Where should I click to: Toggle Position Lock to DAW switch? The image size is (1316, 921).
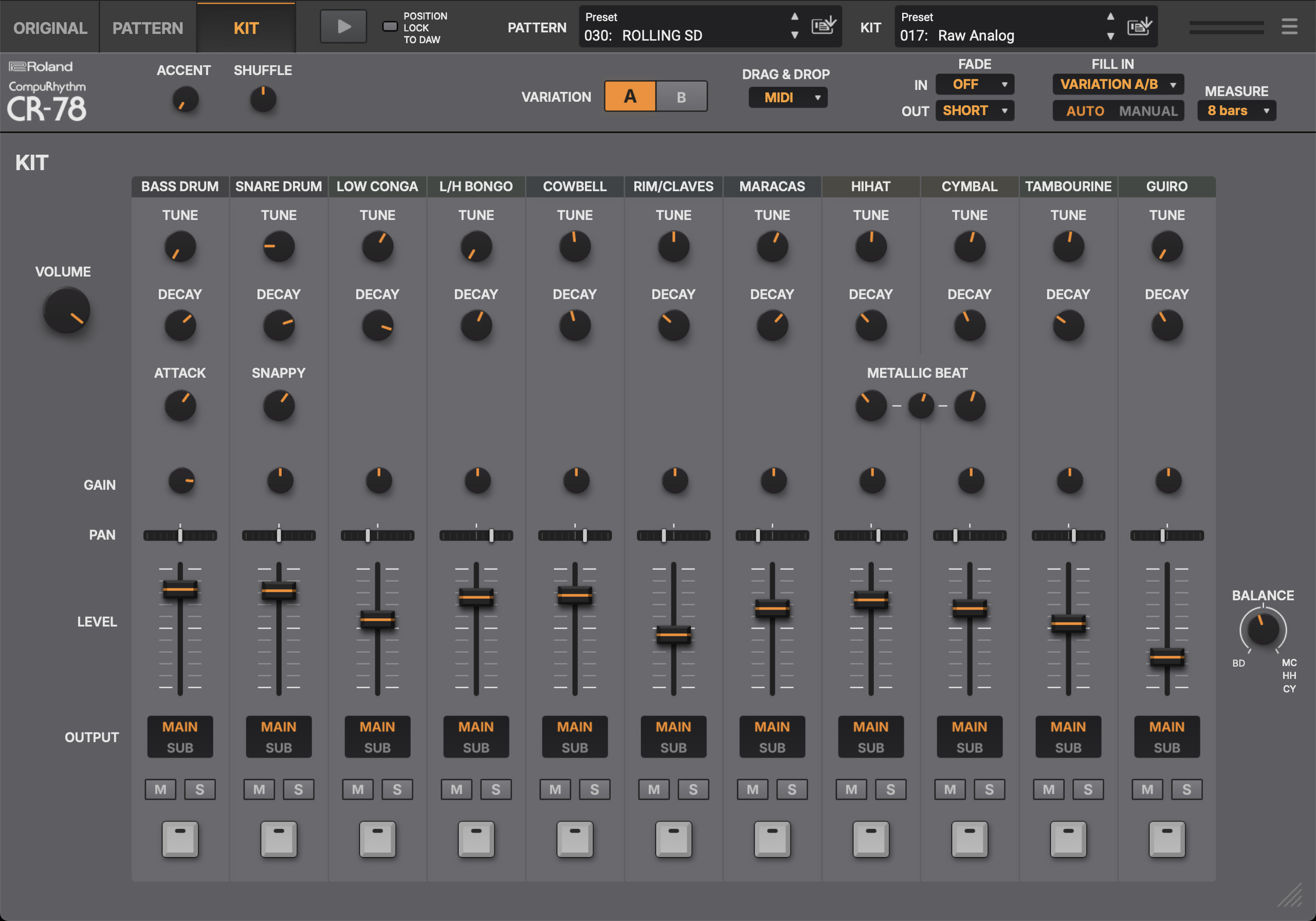[390, 26]
